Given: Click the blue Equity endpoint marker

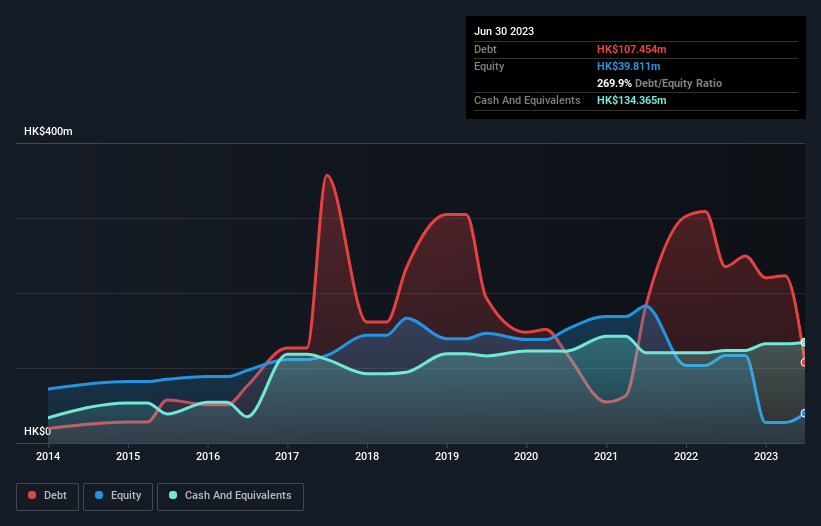Looking at the screenshot, I should tap(804, 413).
